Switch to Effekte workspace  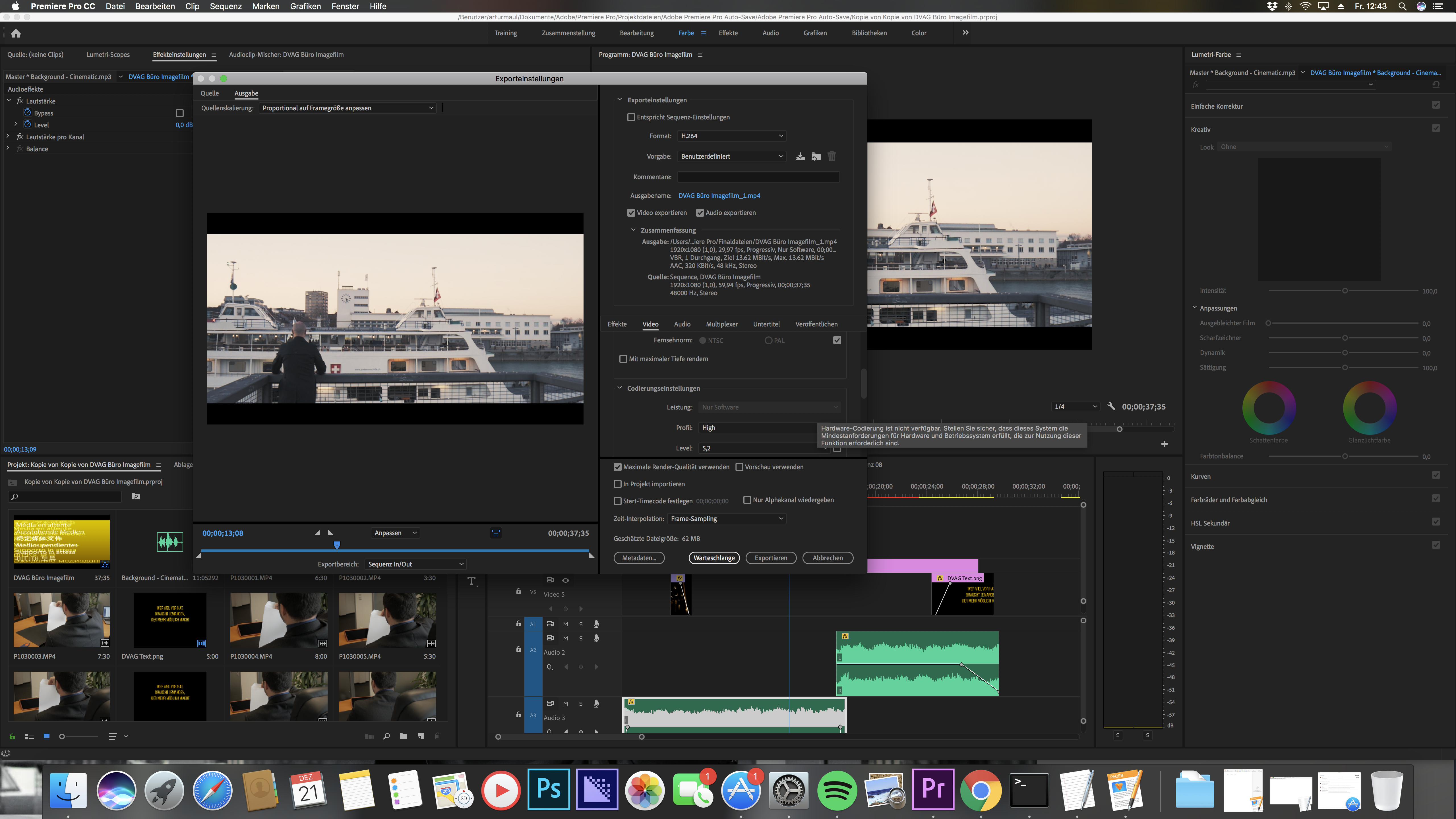pos(728,33)
